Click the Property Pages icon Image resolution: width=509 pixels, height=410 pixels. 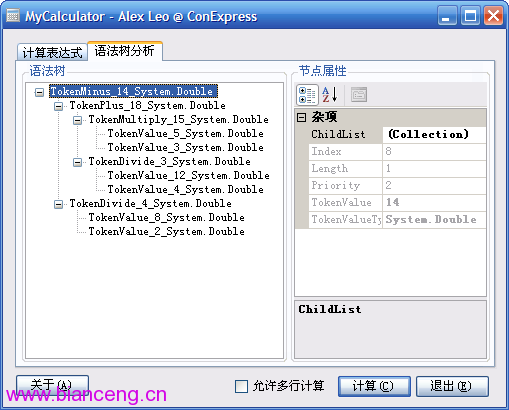click(x=359, y=95)
